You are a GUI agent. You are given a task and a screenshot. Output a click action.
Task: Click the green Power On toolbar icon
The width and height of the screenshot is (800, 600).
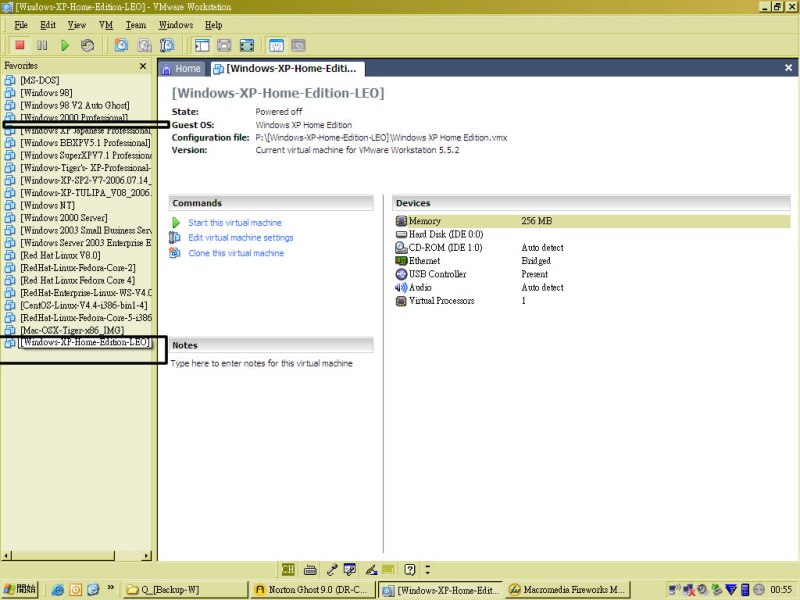coord(65,45)
